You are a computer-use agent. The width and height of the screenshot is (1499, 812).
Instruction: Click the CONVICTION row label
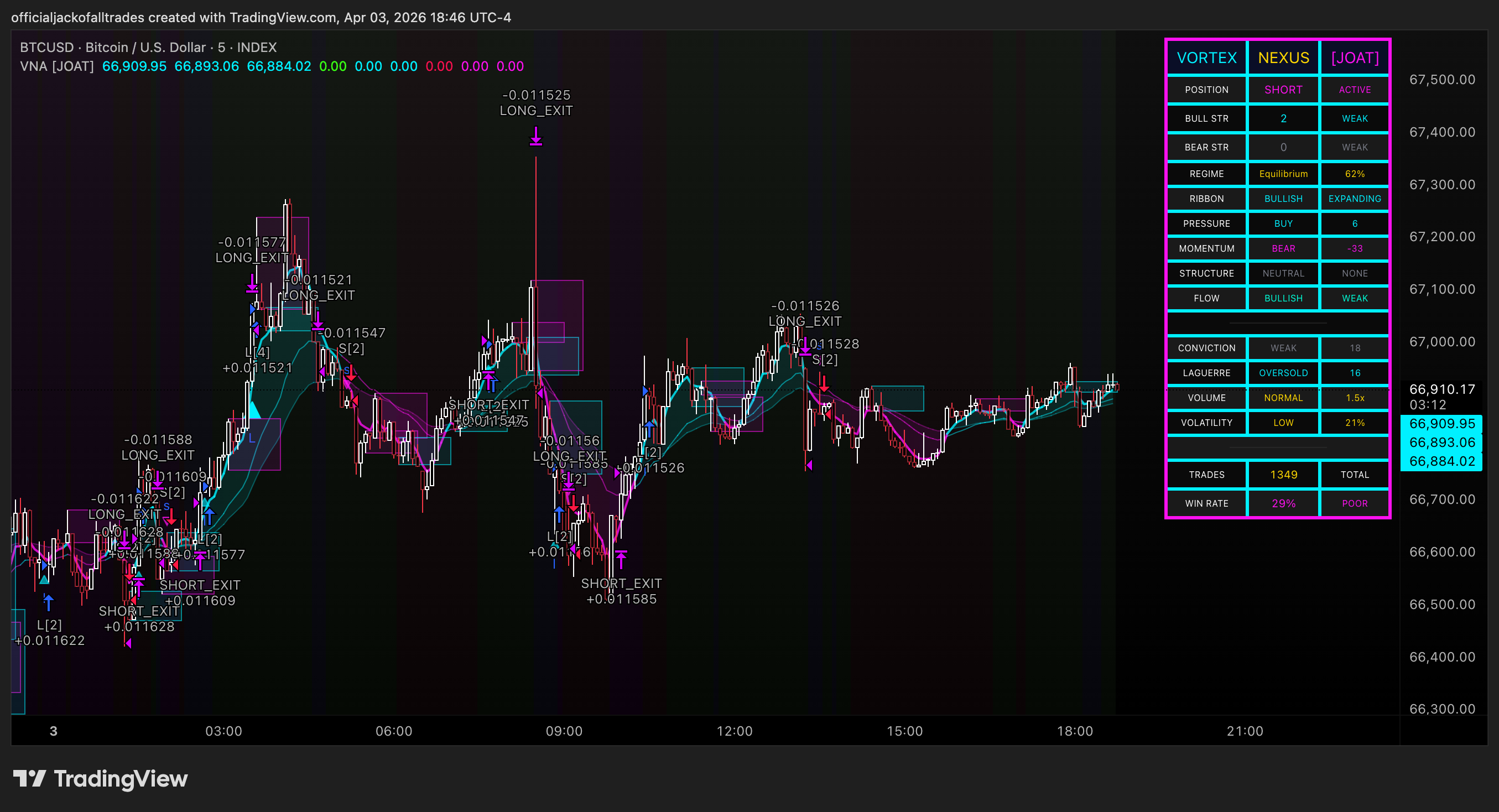pos(1206,348)
